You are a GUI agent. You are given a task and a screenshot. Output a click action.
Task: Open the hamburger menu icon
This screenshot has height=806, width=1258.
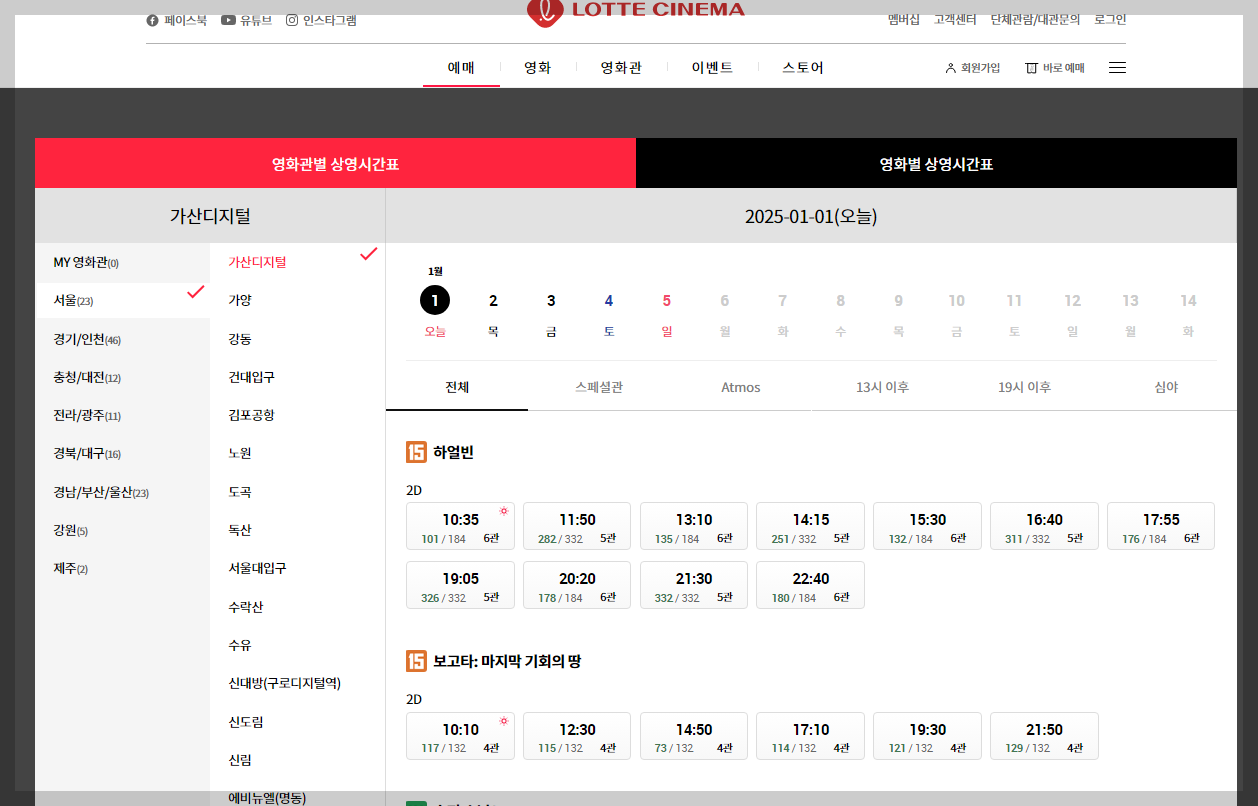coord(1118,68)
